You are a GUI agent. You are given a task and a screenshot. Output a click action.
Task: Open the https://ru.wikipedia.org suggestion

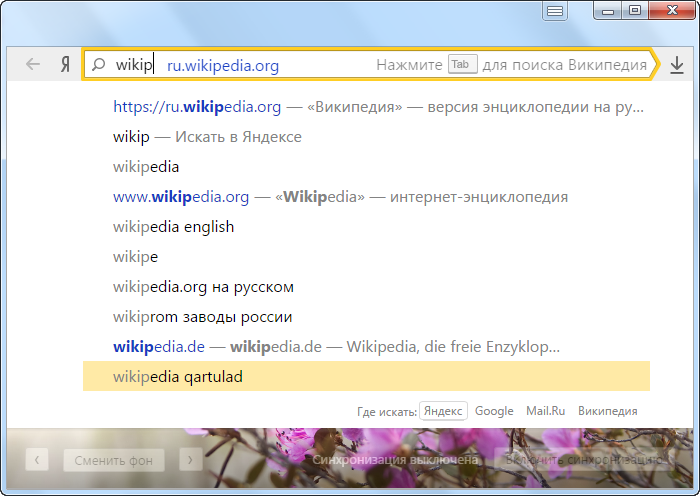tap(366, 107)
